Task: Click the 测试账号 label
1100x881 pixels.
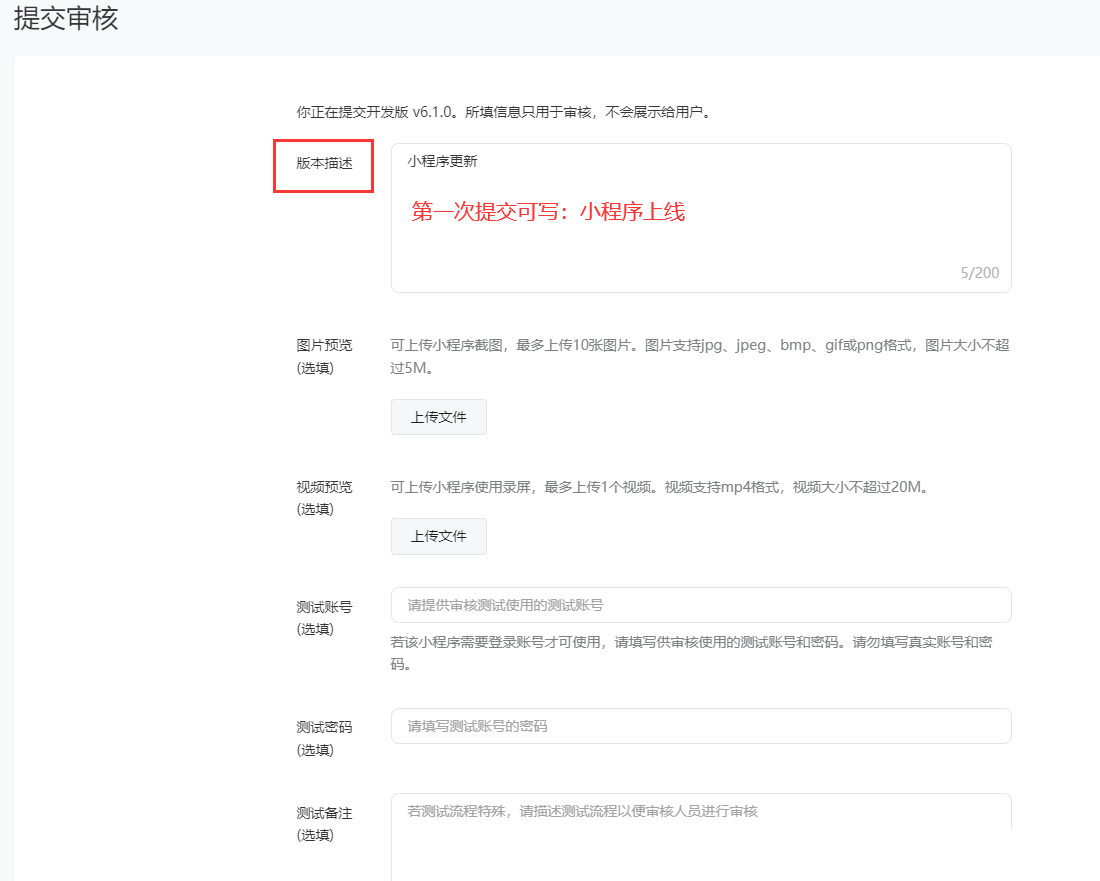Action: pyautogui.click(x=324, y=607)
